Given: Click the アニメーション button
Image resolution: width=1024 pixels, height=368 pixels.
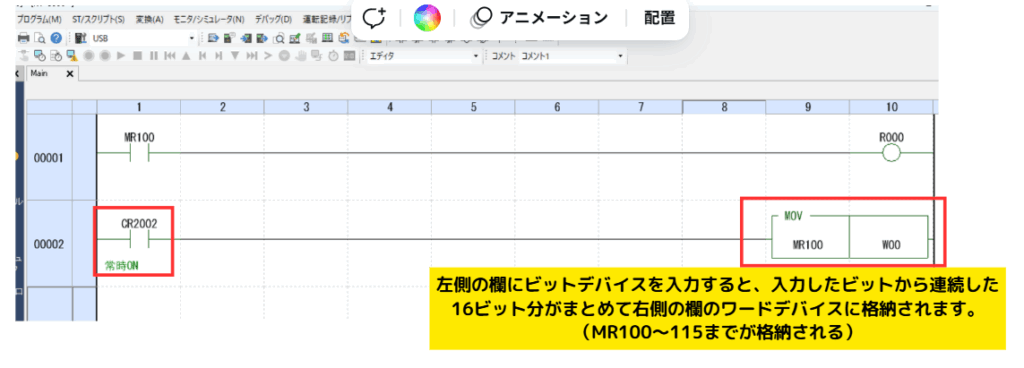Looking at the screenshot, I should (541, 18).
